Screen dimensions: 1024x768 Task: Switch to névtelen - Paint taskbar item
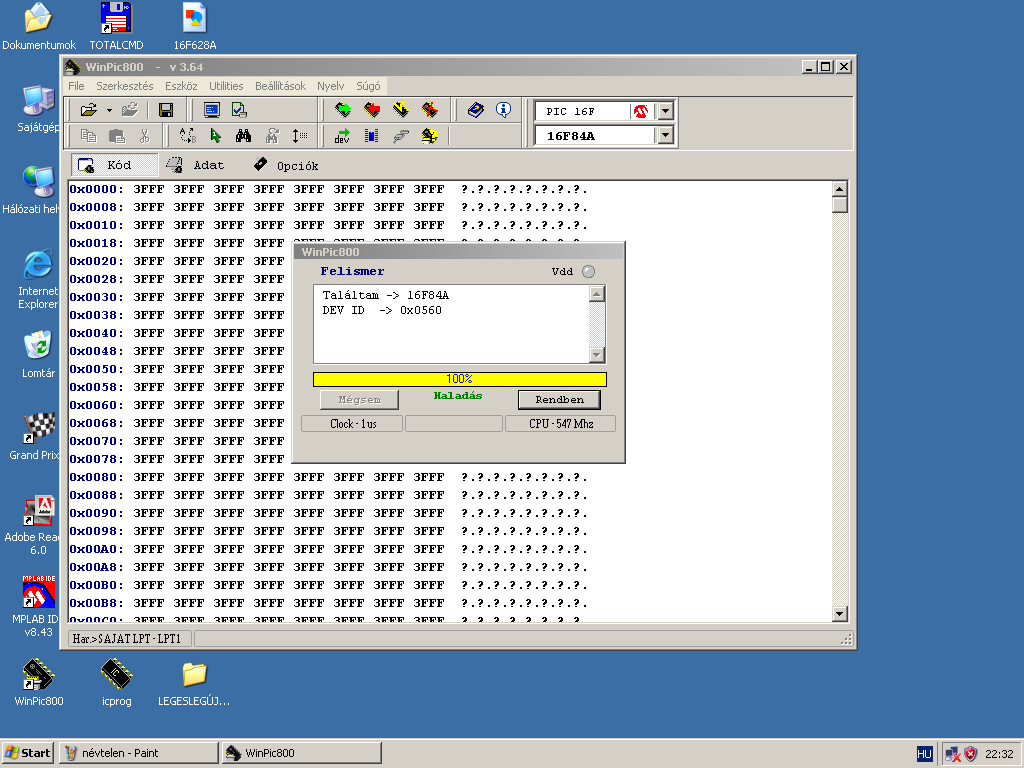[138, 753]
